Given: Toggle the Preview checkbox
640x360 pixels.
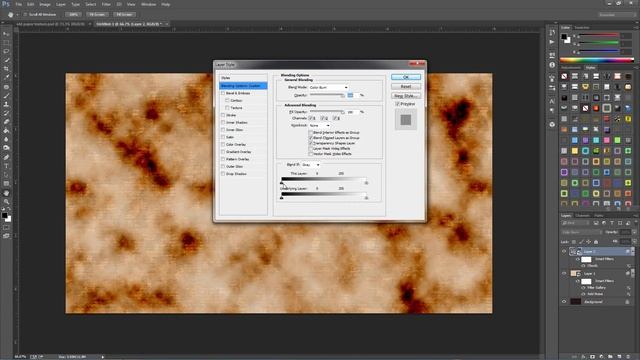Looking at the screenshot, I should tap(397, 104).
